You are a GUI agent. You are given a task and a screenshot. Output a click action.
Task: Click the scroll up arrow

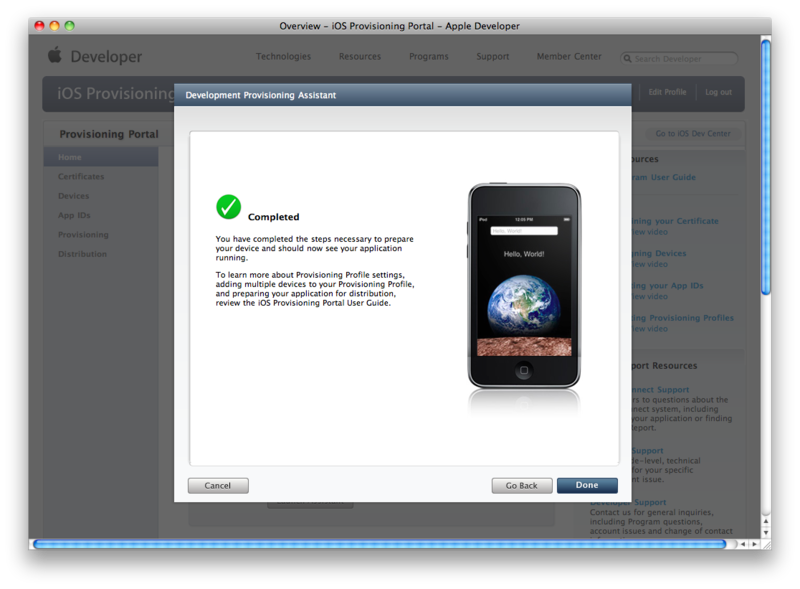coord(766,522)
